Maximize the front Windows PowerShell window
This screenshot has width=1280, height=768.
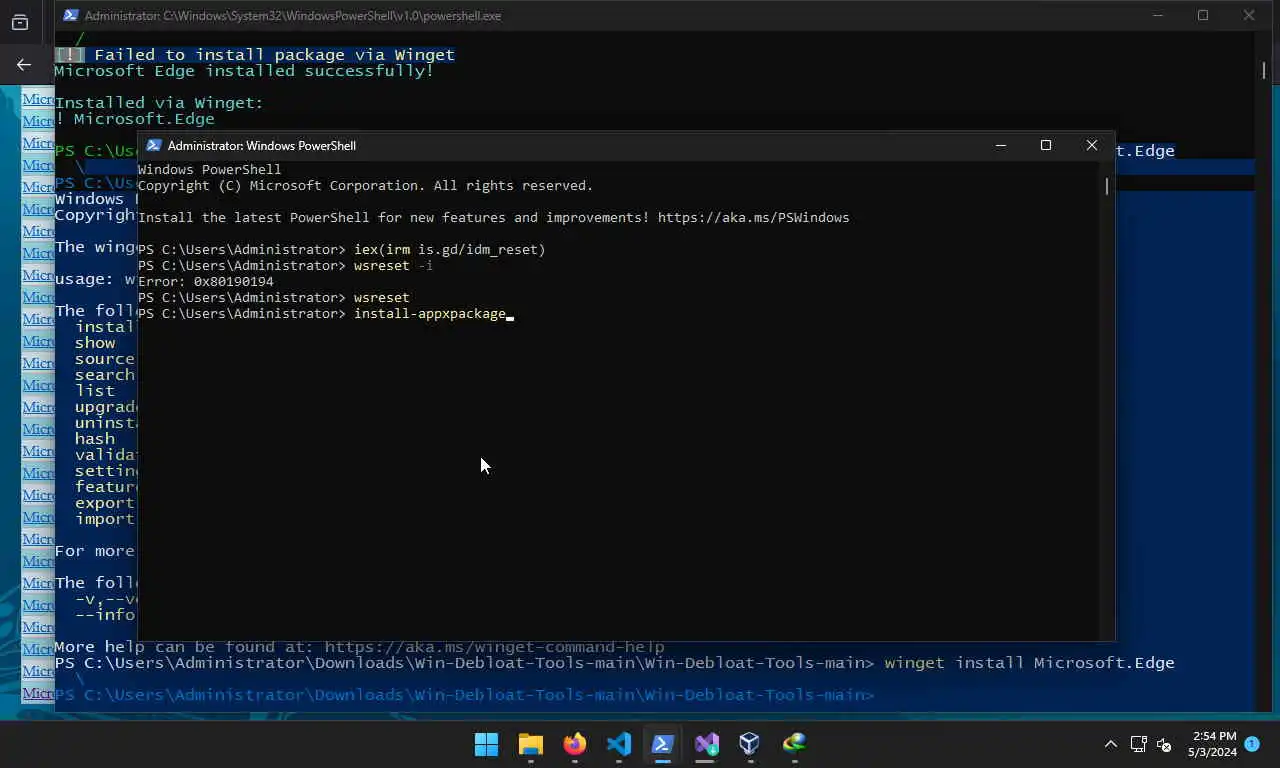[x=1046, y=145]
